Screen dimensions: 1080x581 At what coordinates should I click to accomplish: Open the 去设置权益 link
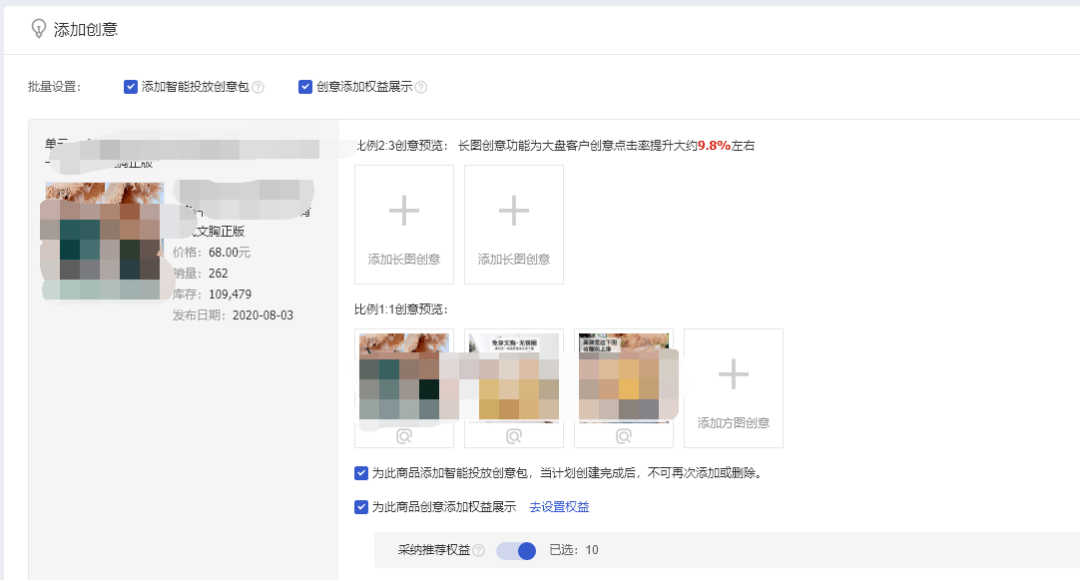[559, 507]
